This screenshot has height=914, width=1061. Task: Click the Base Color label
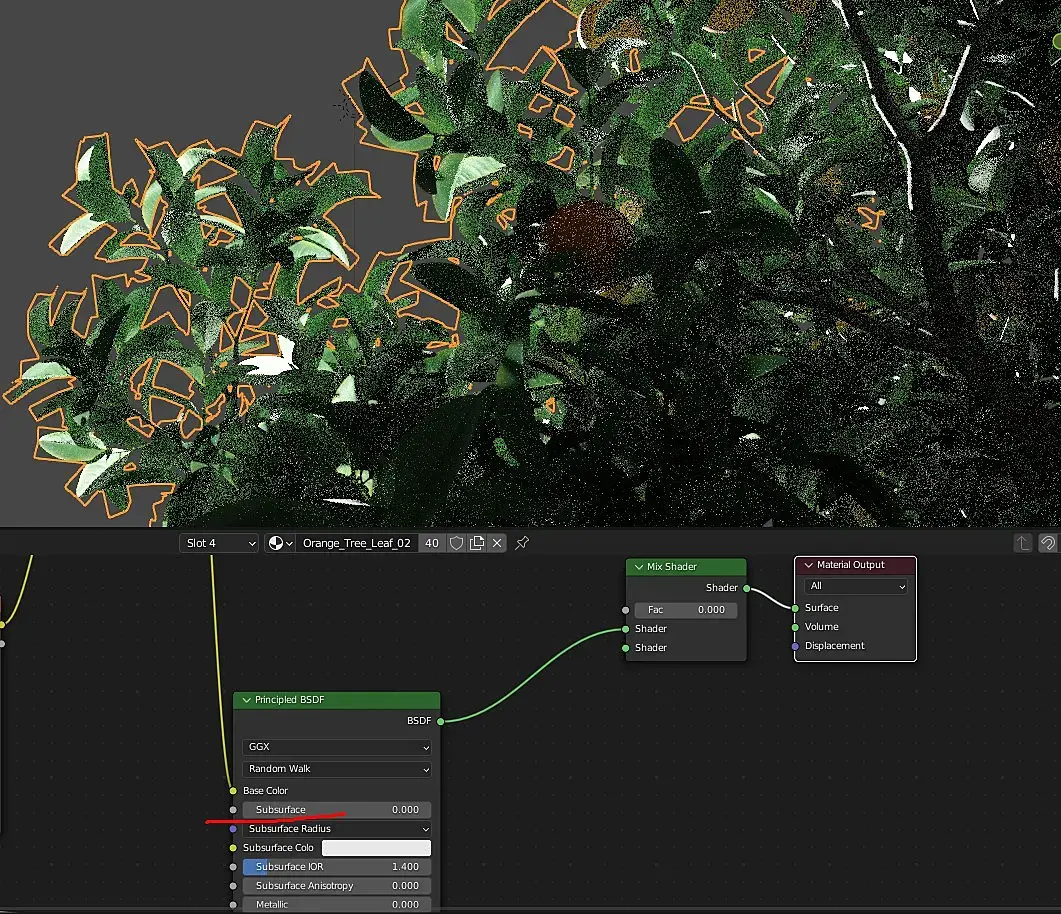(265, 791)
